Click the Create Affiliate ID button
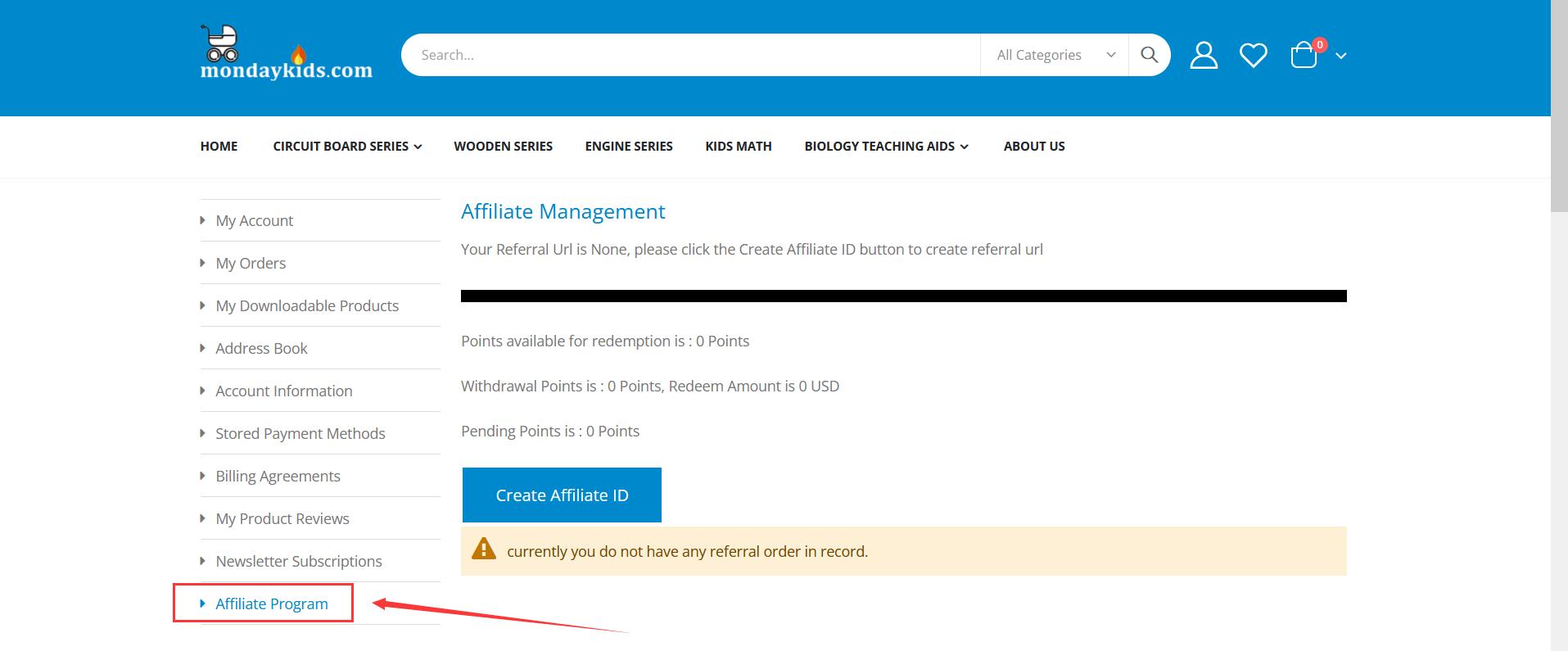Image resolution: width=1568 pixels, height=651 pixels. click(562, 495)
